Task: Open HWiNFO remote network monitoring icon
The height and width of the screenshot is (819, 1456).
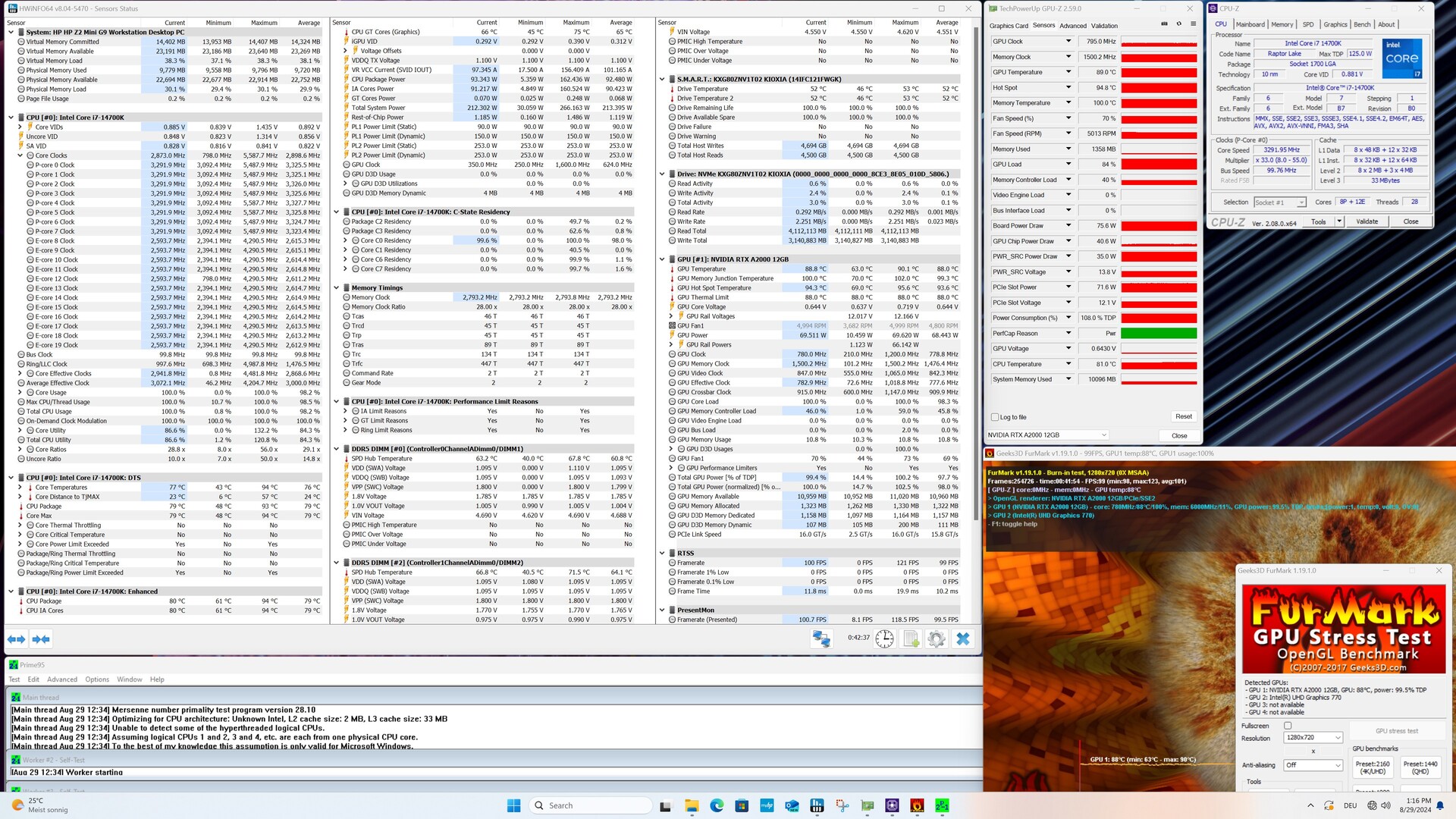Action: point(821,639)
